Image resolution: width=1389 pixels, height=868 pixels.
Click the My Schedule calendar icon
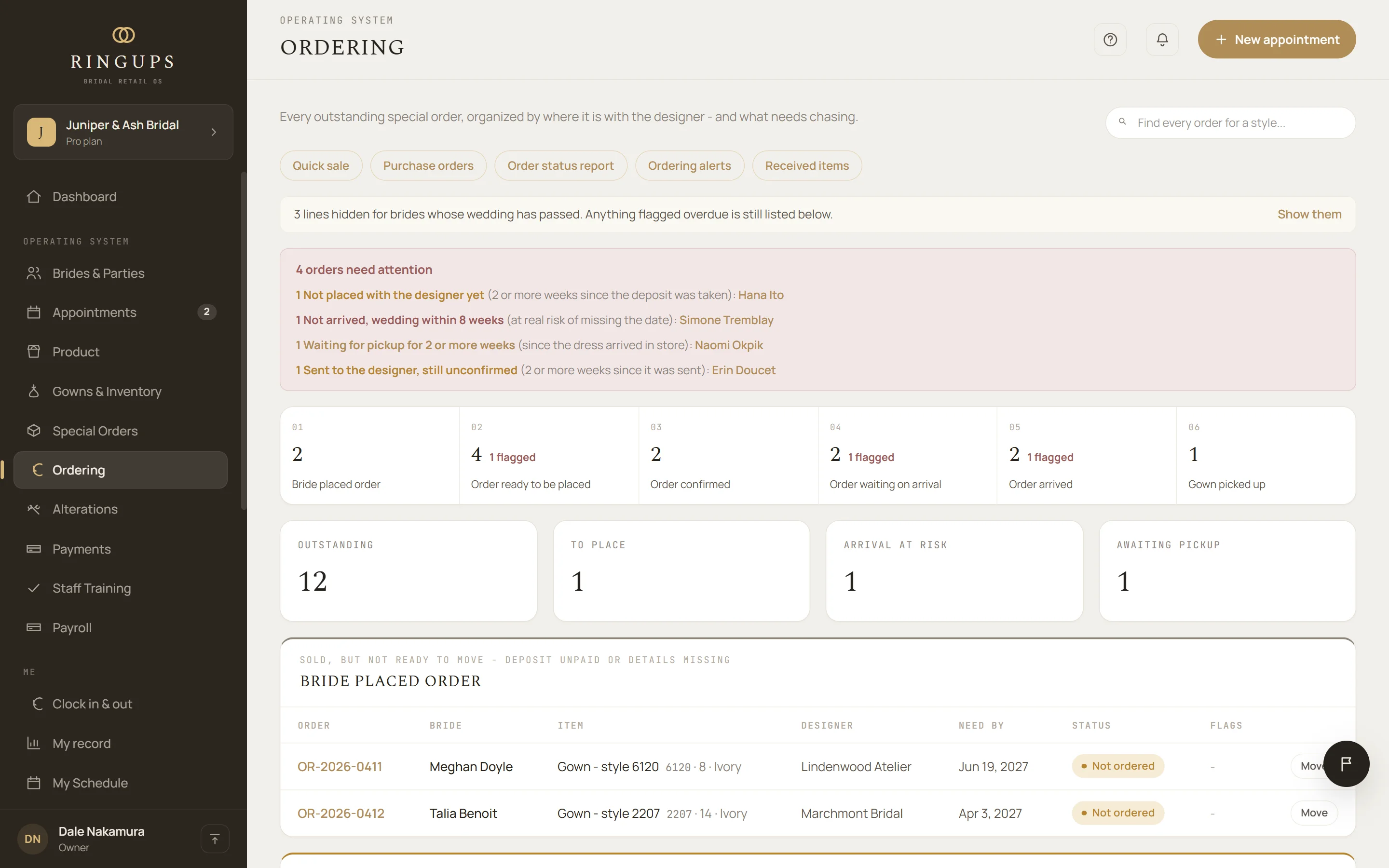34,783
